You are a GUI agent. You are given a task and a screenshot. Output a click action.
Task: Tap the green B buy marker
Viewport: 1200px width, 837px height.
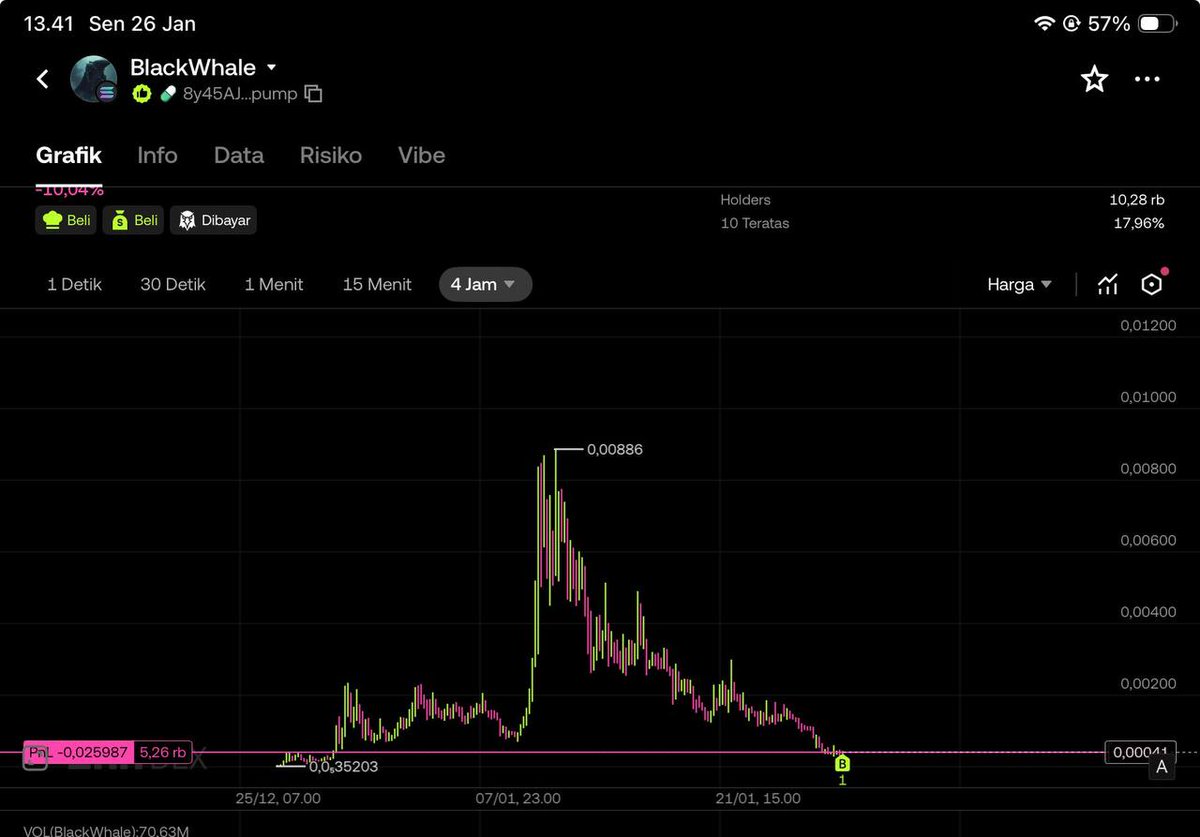point(842,764)
